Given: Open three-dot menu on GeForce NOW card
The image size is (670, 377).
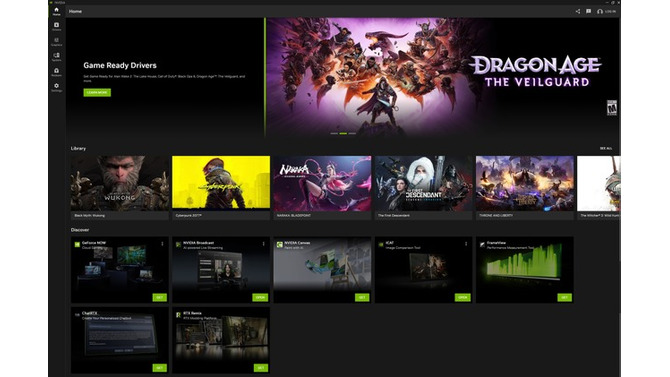Looking at the screenshot, I should pos(162,244).
